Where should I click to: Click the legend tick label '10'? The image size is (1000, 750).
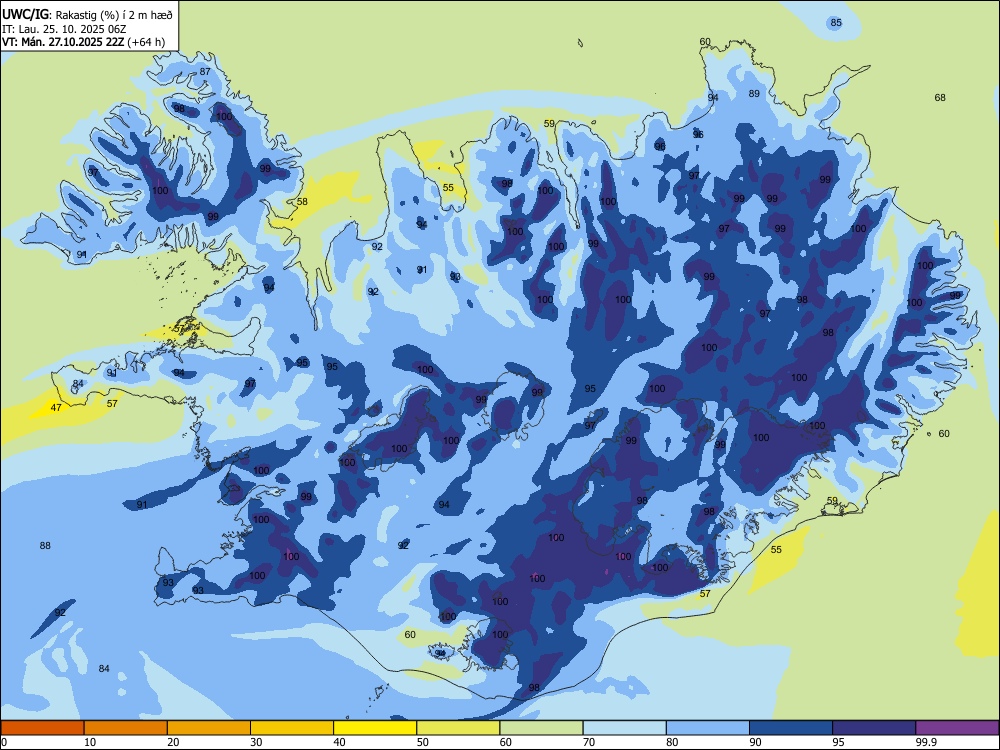point(90,742)
